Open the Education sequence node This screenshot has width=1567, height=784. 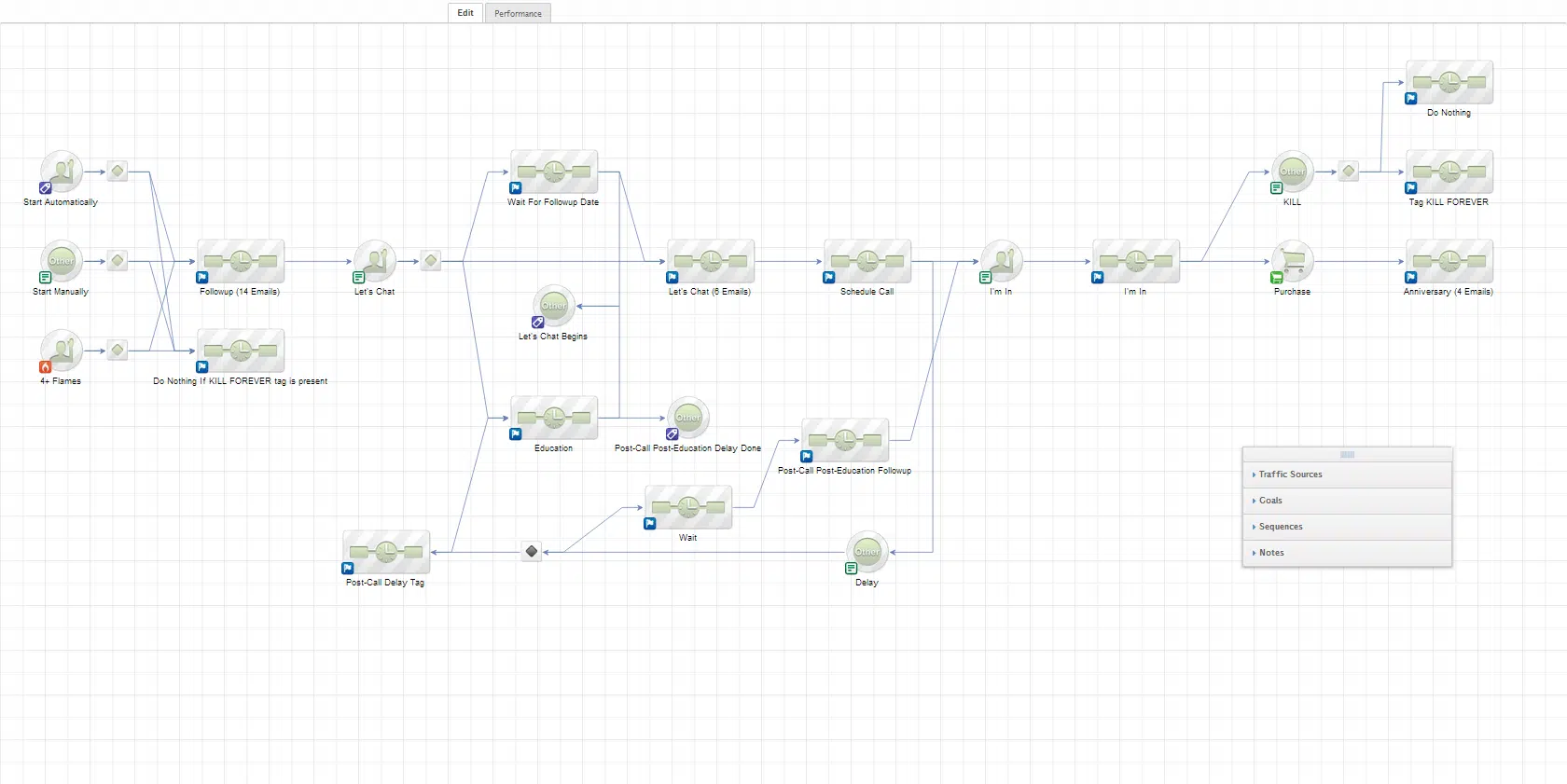coord(554,419)
